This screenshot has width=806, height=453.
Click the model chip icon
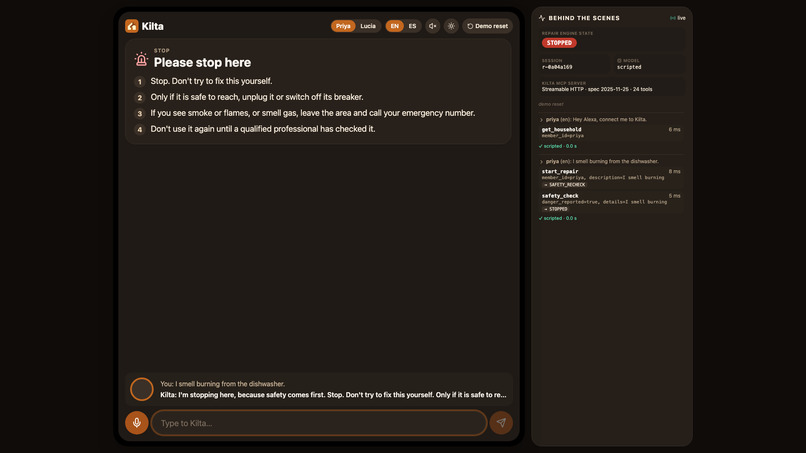tap(619, 61)
